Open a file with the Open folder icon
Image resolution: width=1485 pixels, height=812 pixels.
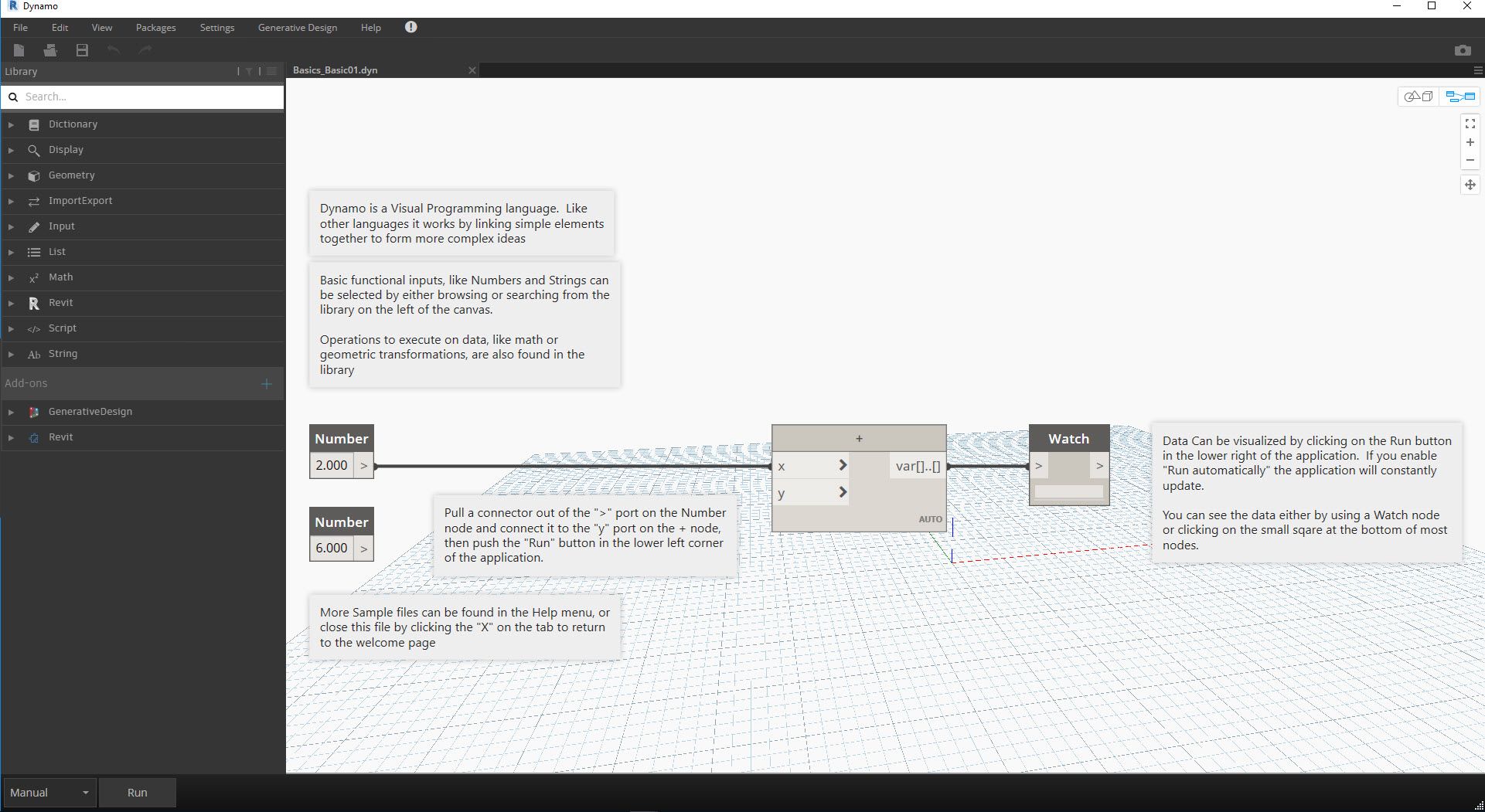tap(50, 50)
